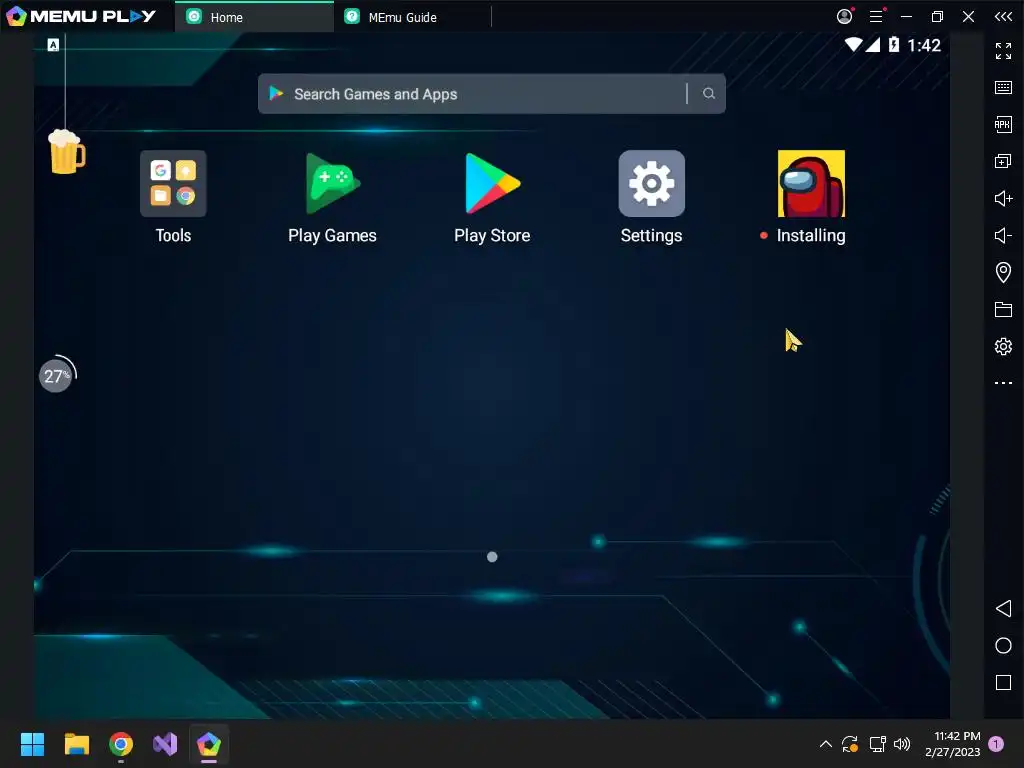Click the keyboard indicator A icon
This screenshot has height=768, width=1024.
coord(54,44)
